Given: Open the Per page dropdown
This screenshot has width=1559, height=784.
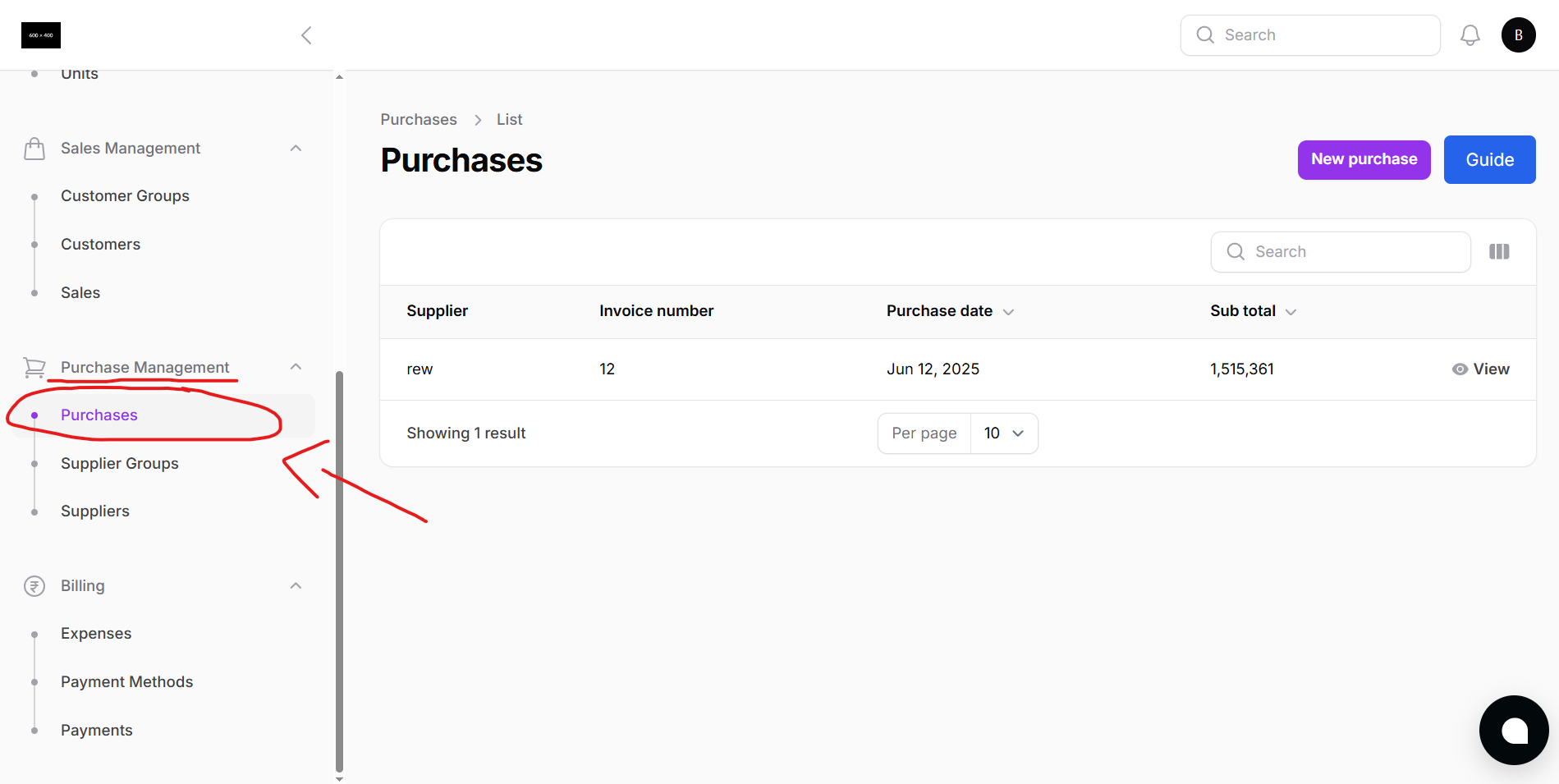Looking at the screenshot, I should (x=1003, y=433).
